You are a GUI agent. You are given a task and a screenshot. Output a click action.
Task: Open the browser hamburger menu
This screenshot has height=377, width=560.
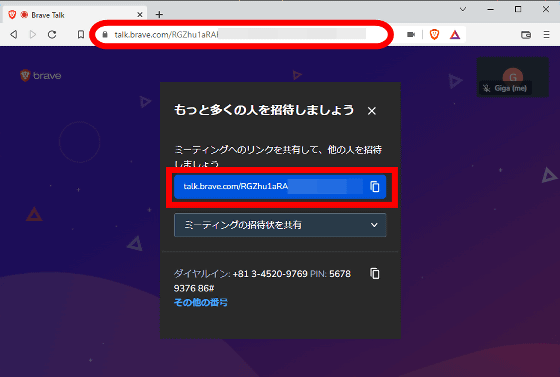click(546, 35)
